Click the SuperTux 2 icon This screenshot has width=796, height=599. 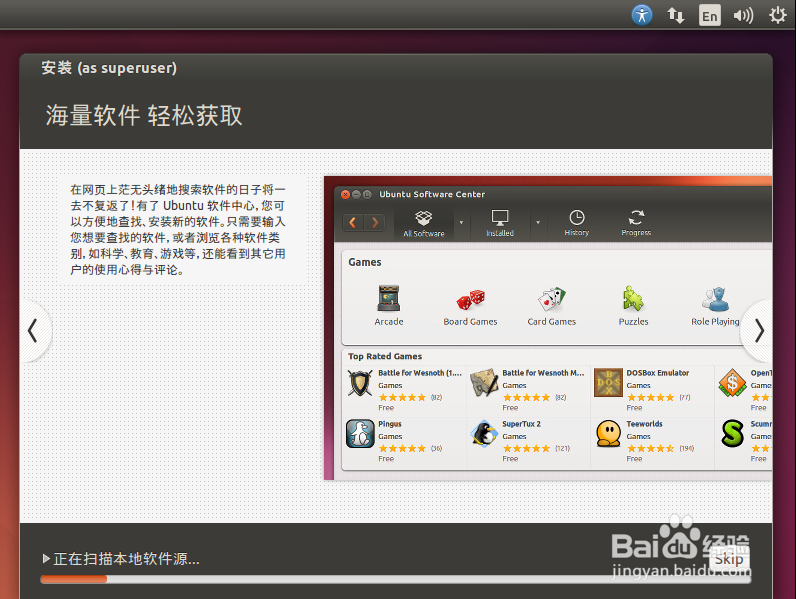[484, 434]
